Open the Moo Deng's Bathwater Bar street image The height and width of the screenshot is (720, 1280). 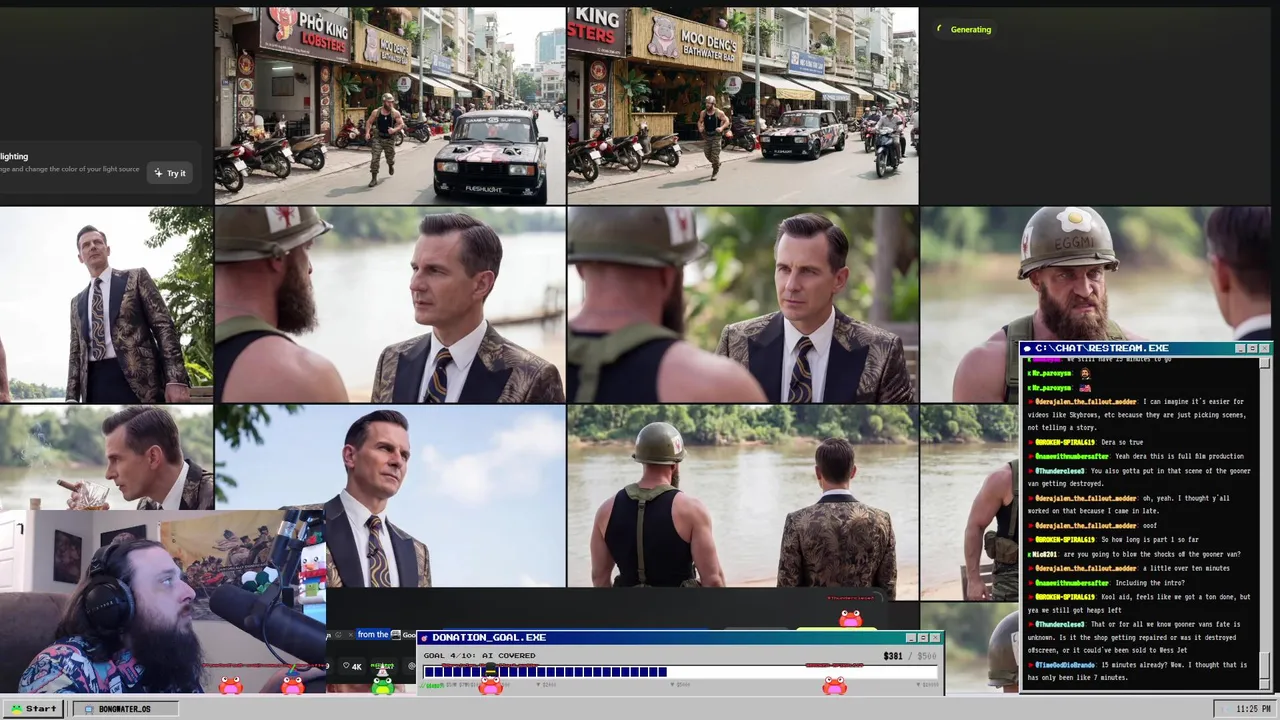pyautogui.click(x=743, y=106)
